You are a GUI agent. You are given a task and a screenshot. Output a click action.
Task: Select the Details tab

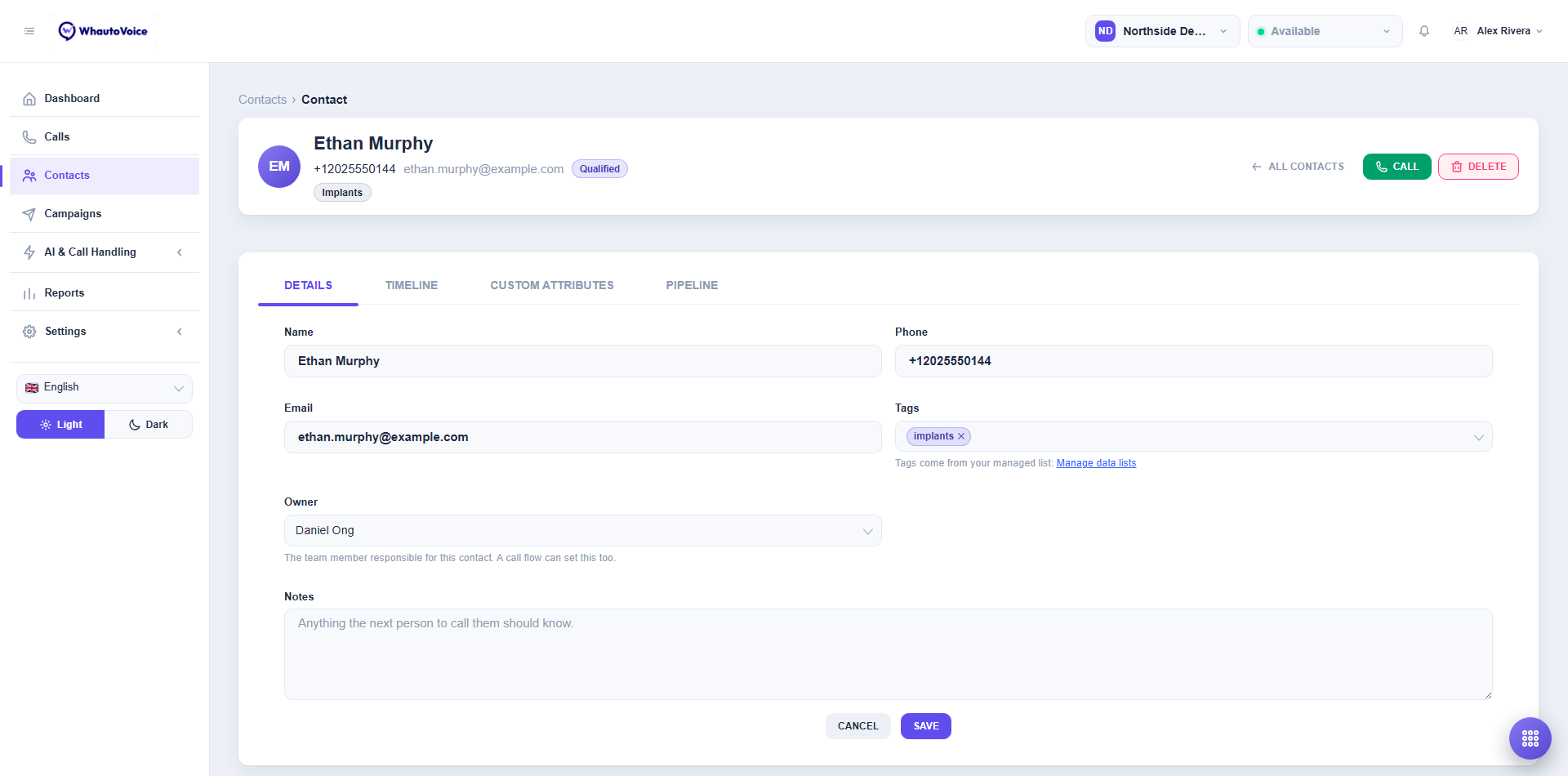308,285
